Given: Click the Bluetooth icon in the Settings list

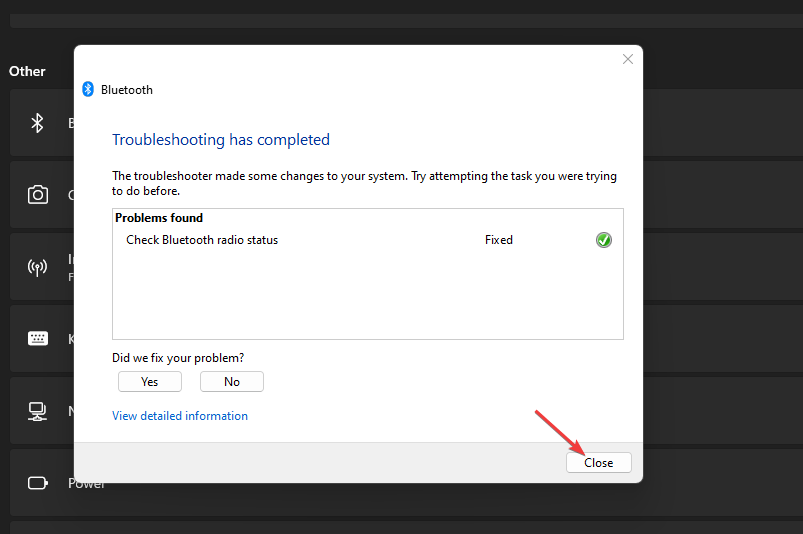Looking at the screenshot, I should 37,123.
